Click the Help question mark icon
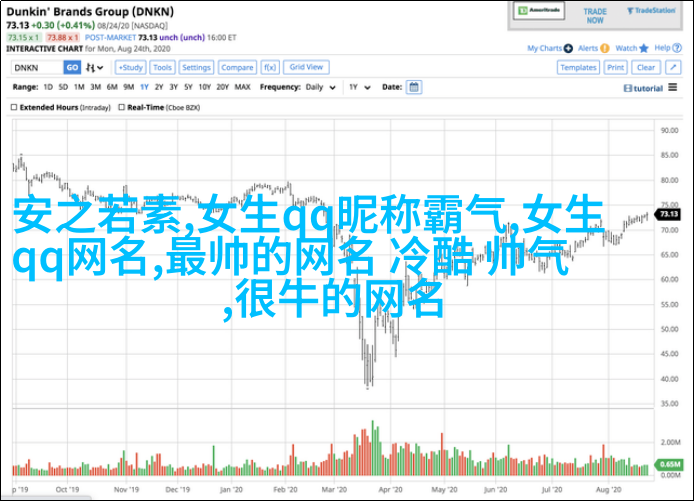The image size is (695, 502). [x=677, y=48]
